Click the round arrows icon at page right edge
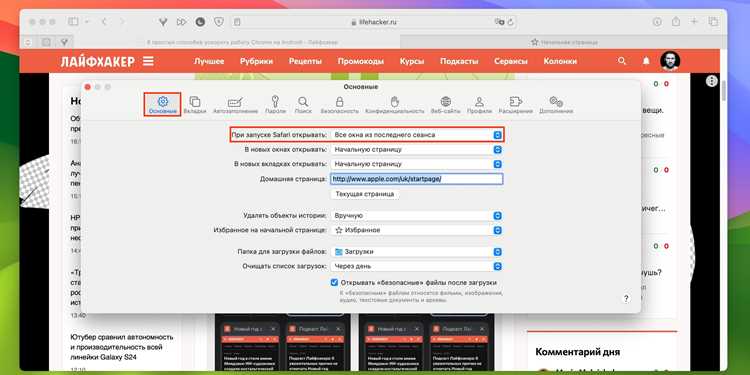Screen dimensions: 750x375 [712, 81]
